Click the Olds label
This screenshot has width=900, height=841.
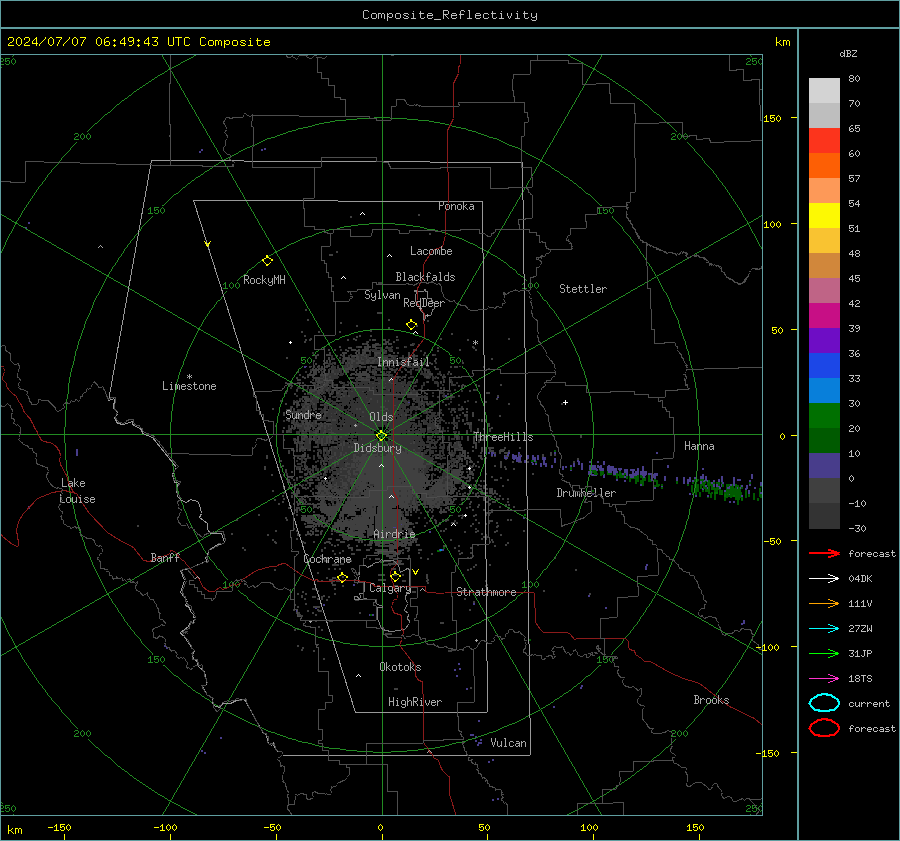point(381,417)
